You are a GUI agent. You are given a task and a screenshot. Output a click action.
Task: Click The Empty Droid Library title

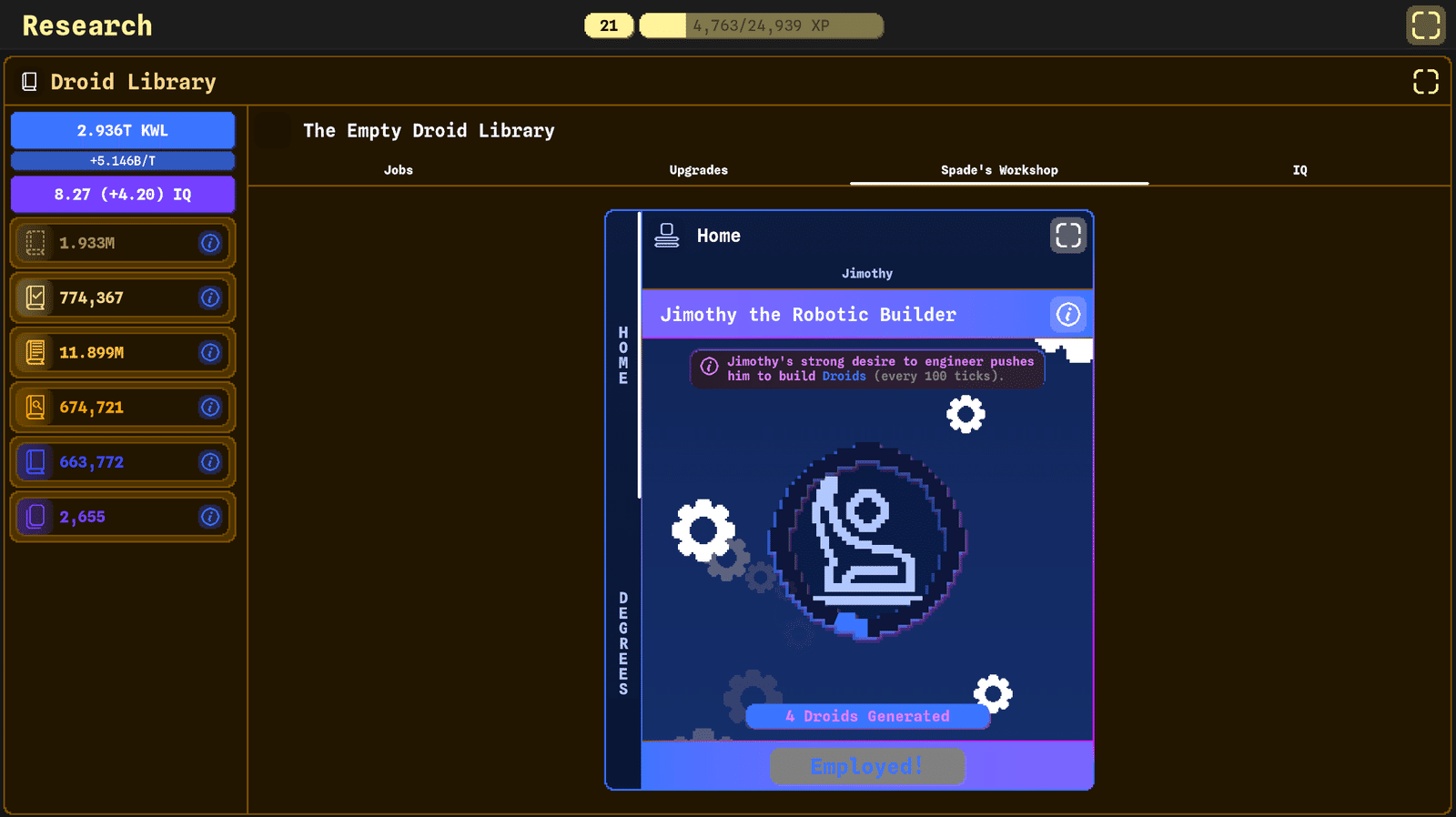pyautogui.click(x=429, y=131)
